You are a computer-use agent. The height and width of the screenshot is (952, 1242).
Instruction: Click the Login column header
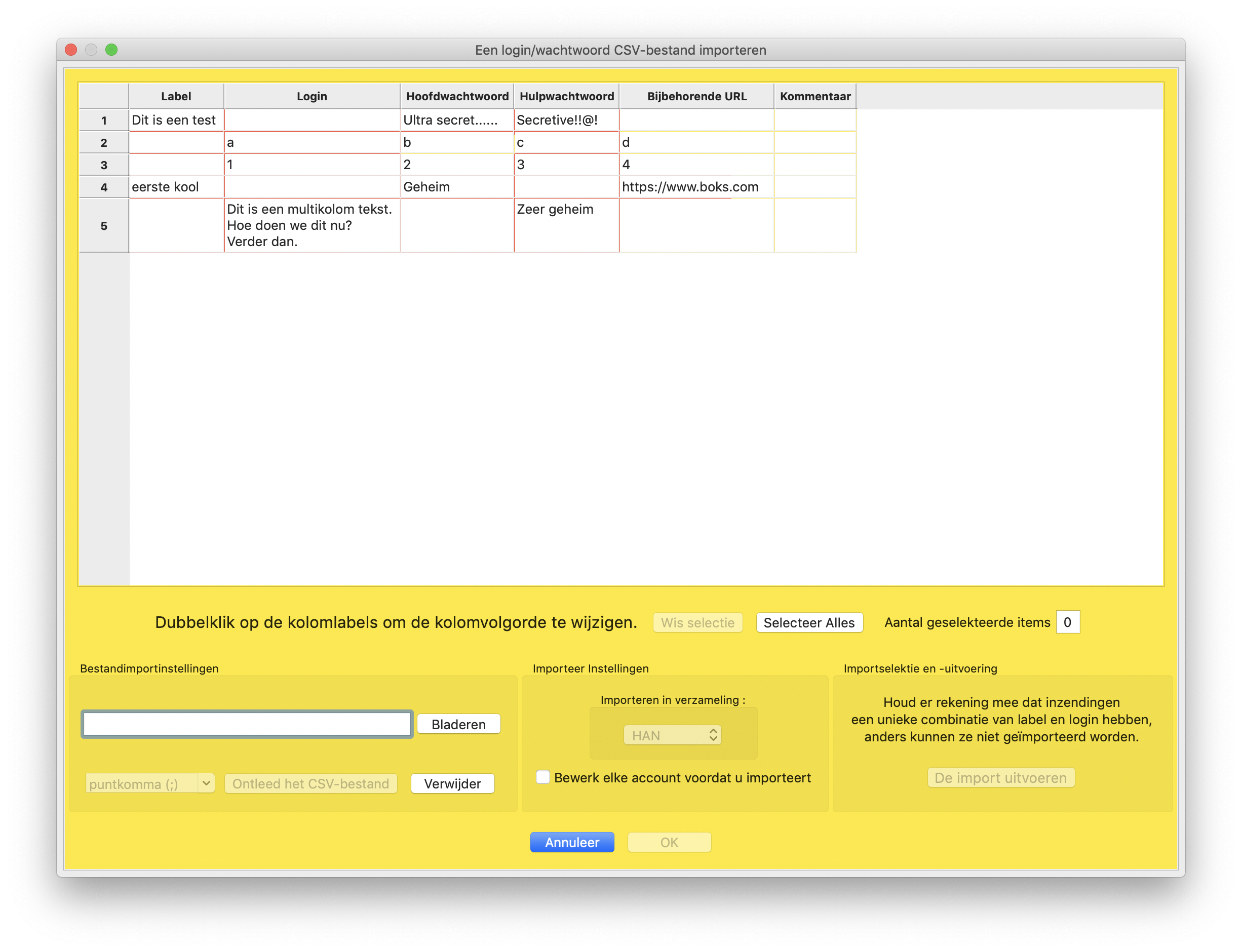[312, 96]
